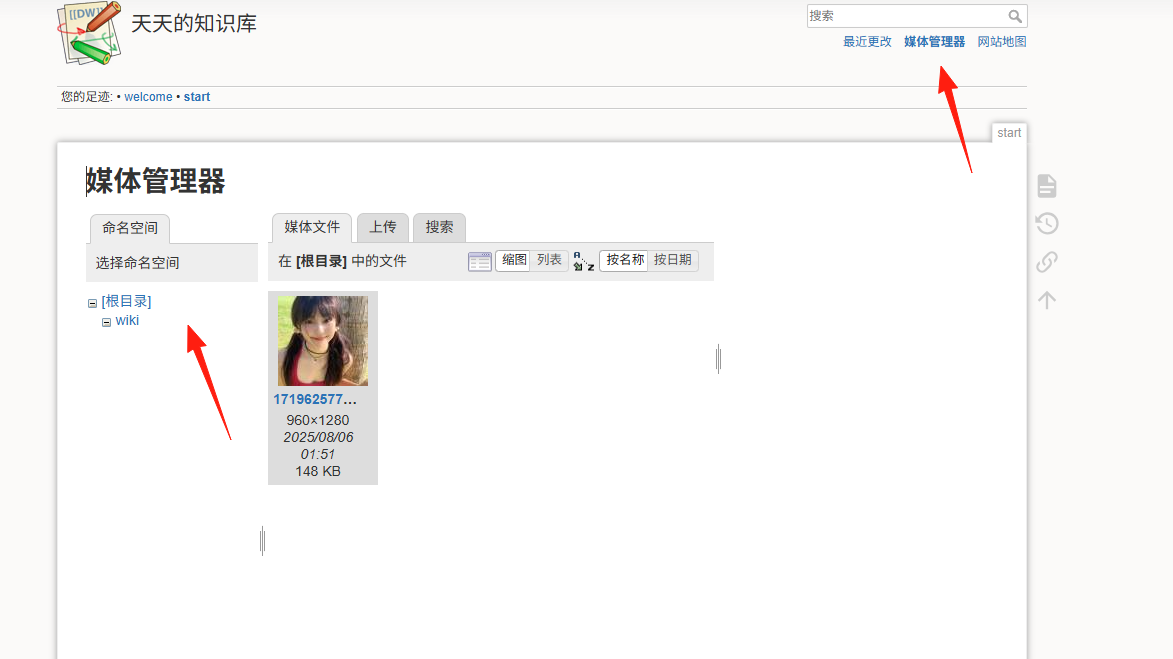Select the 根目录 namespace
Image resolution: width=1173 pixels, height=659 pixels.
126,301
